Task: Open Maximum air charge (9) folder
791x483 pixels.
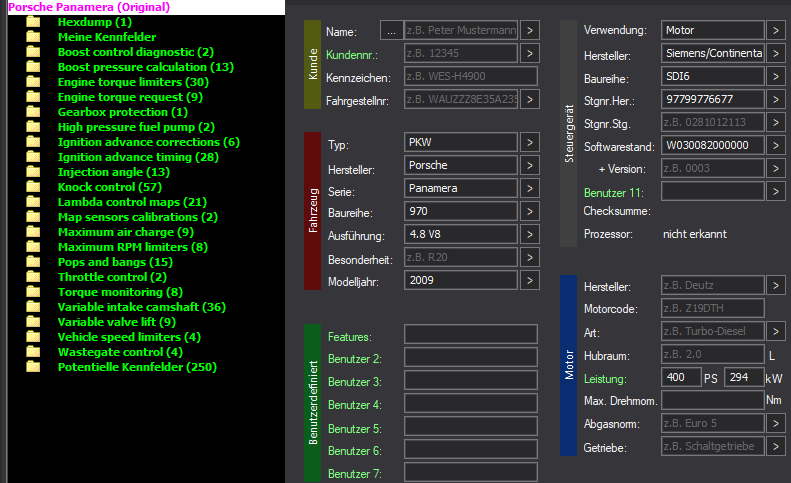Action: (126, 232)
